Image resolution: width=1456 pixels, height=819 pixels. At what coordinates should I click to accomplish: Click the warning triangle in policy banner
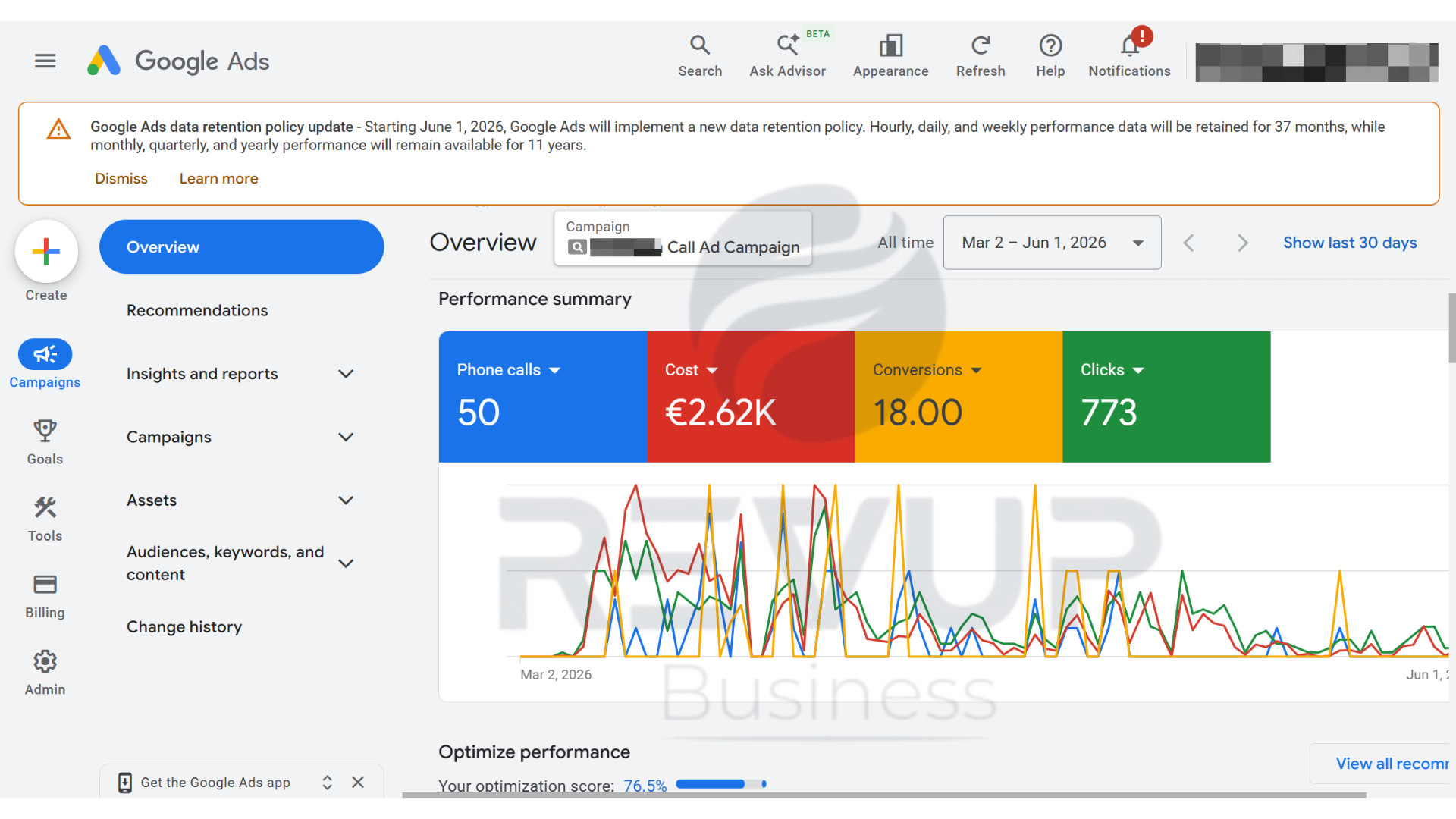pos(58,129)
